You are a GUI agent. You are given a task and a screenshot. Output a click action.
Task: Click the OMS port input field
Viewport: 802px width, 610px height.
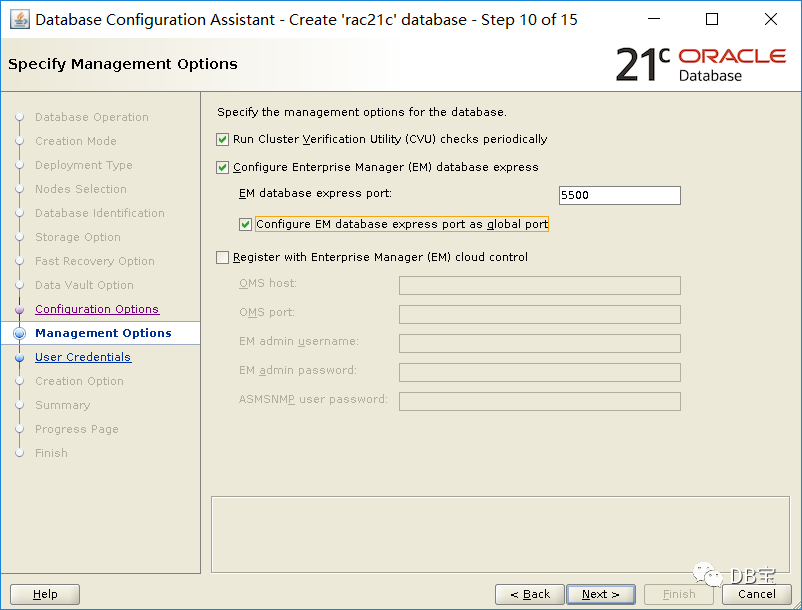540,314
